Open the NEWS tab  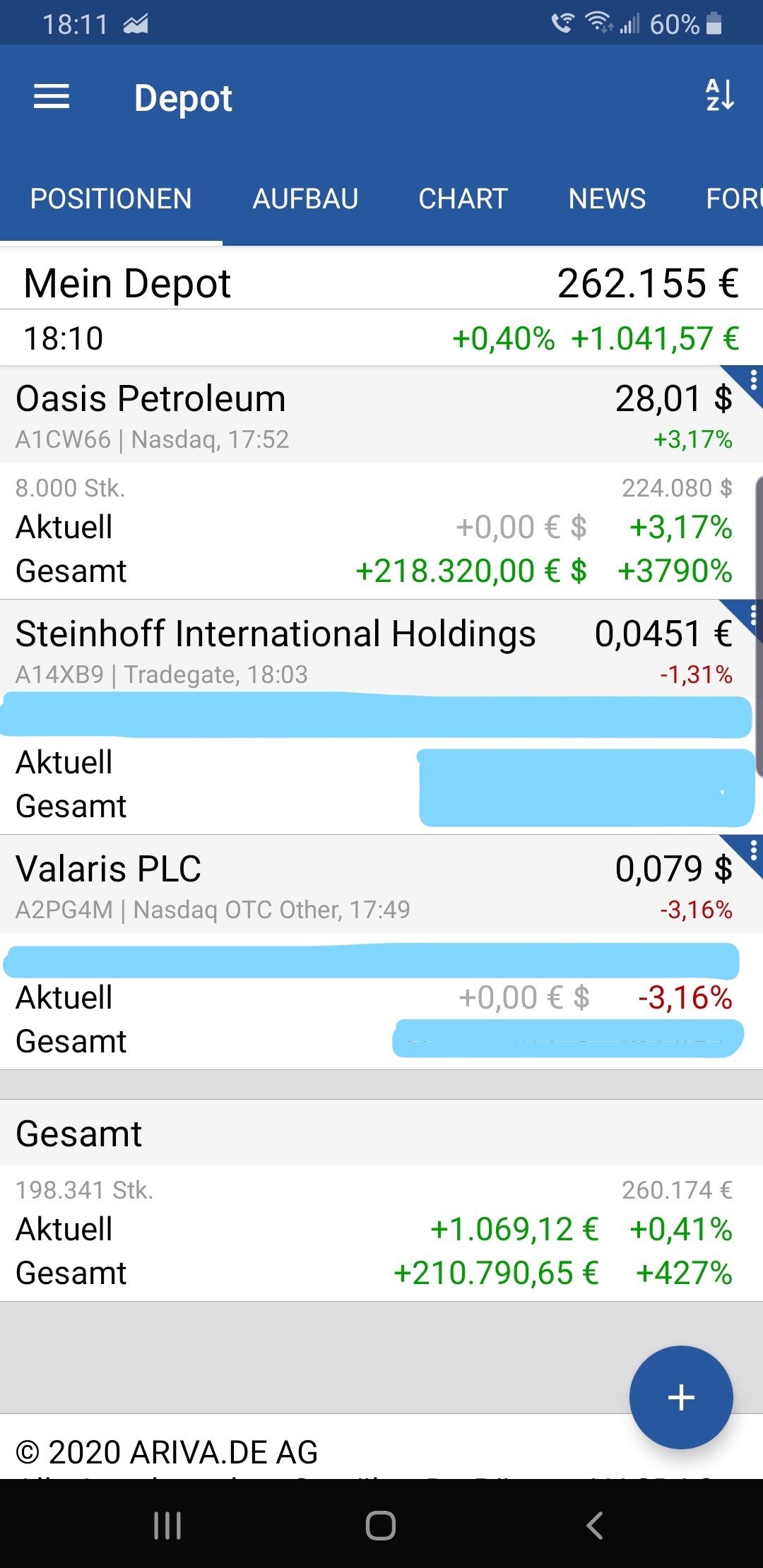[x=607, y=199]
